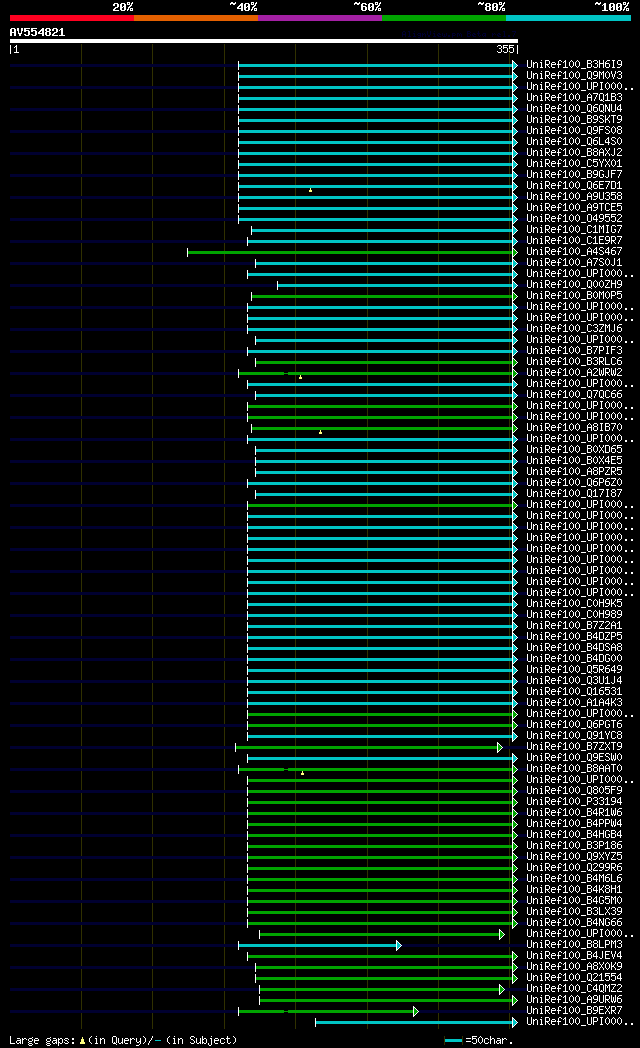
Task: Select the UniRef100_B3LX39 label
Action: pos(574,912)
